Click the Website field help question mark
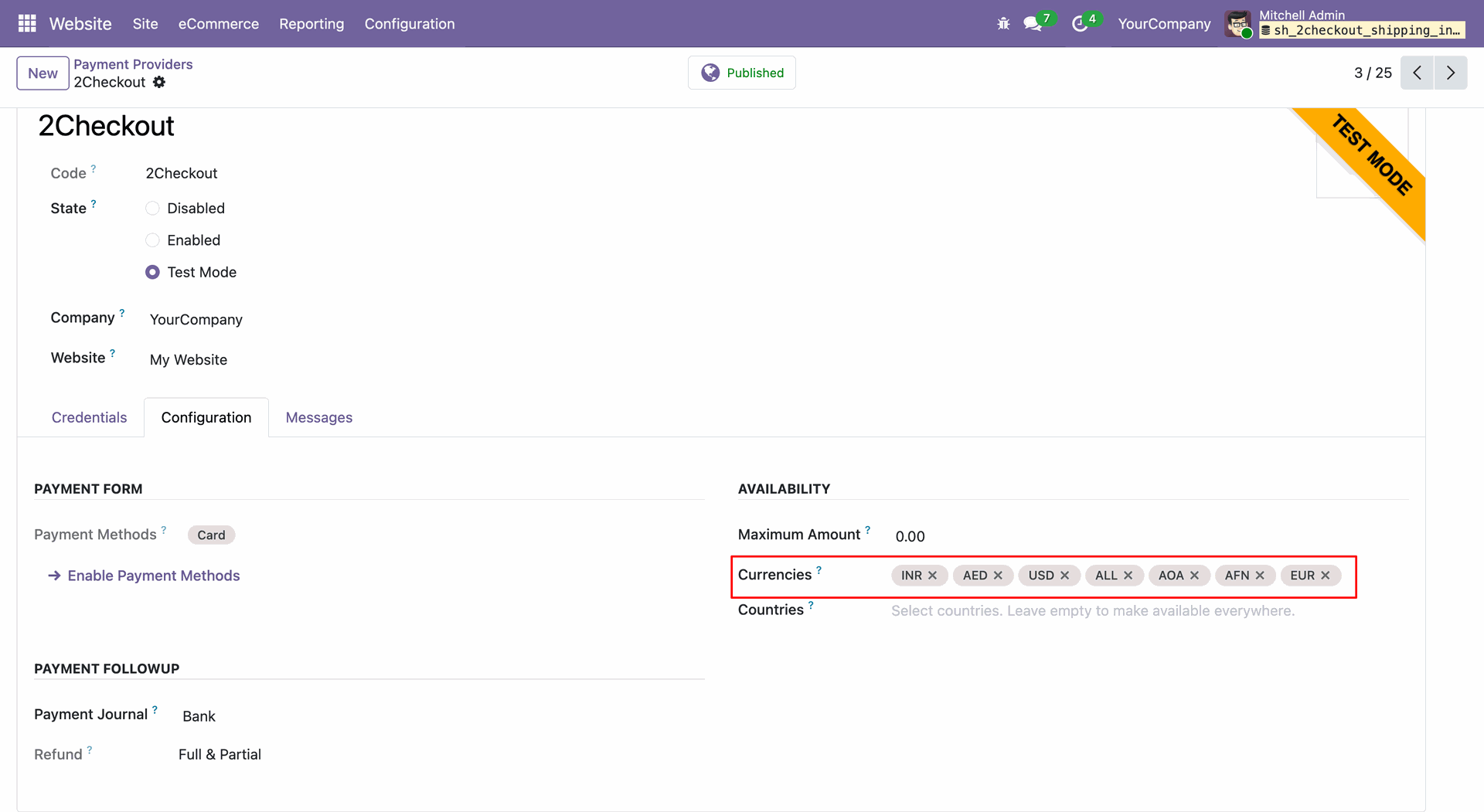Screen dimensions: 1484x812 pos(113,353)
